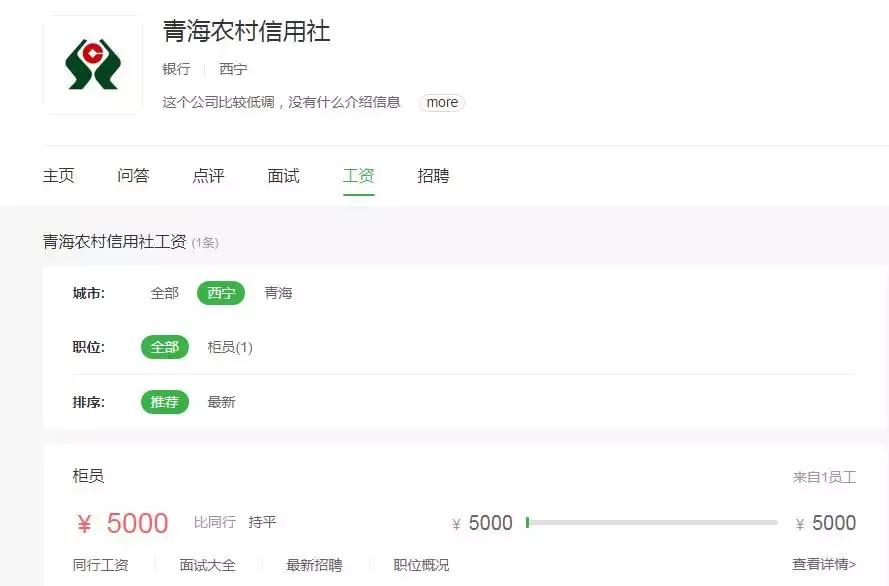Switch to the 主页 tab
Image resolution: width=889 pixels, height=586 pixels.
click(x=59, y=175)
